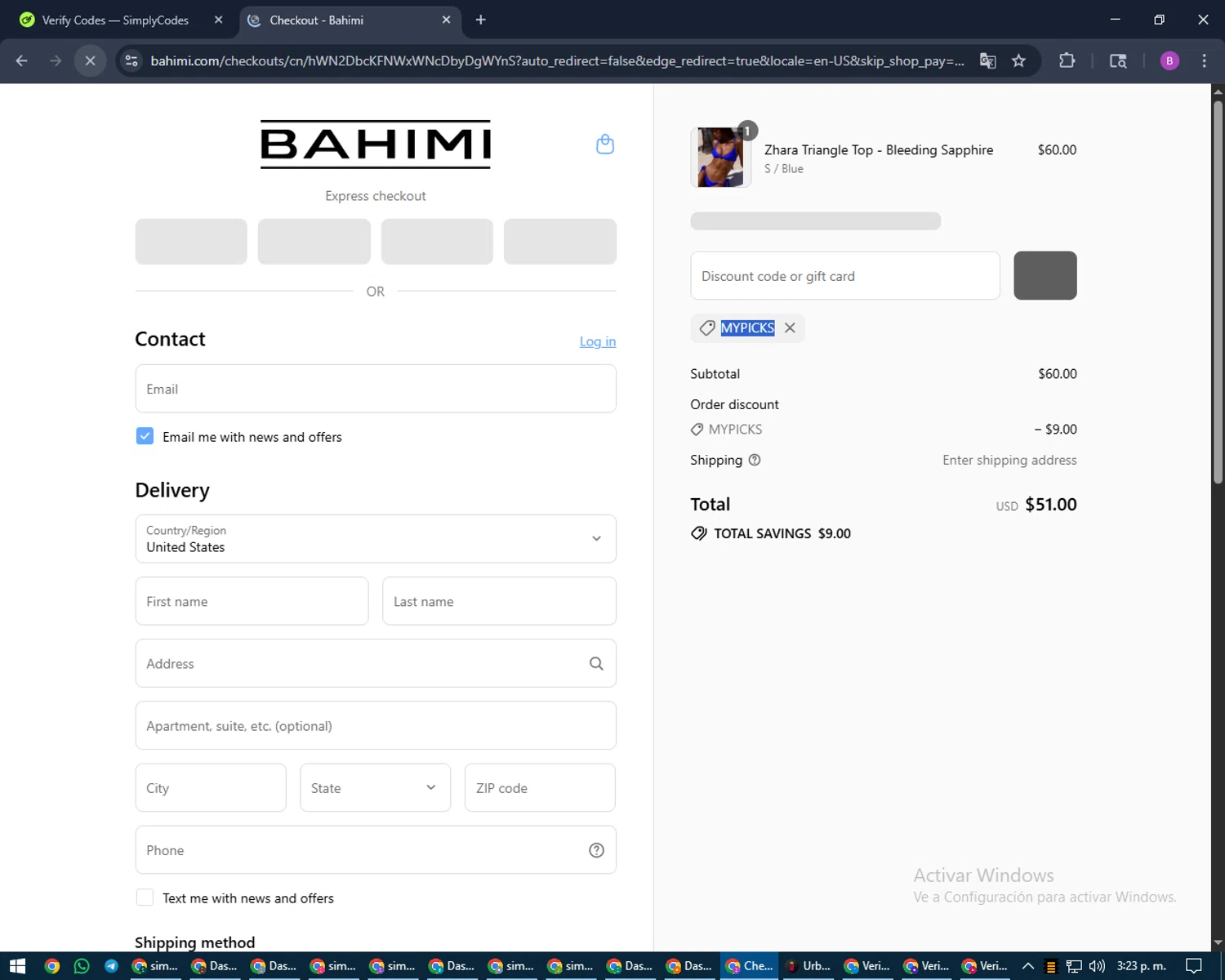1225x980 pixels.
Task: Click the Log in link
Action: pos(598,341)
